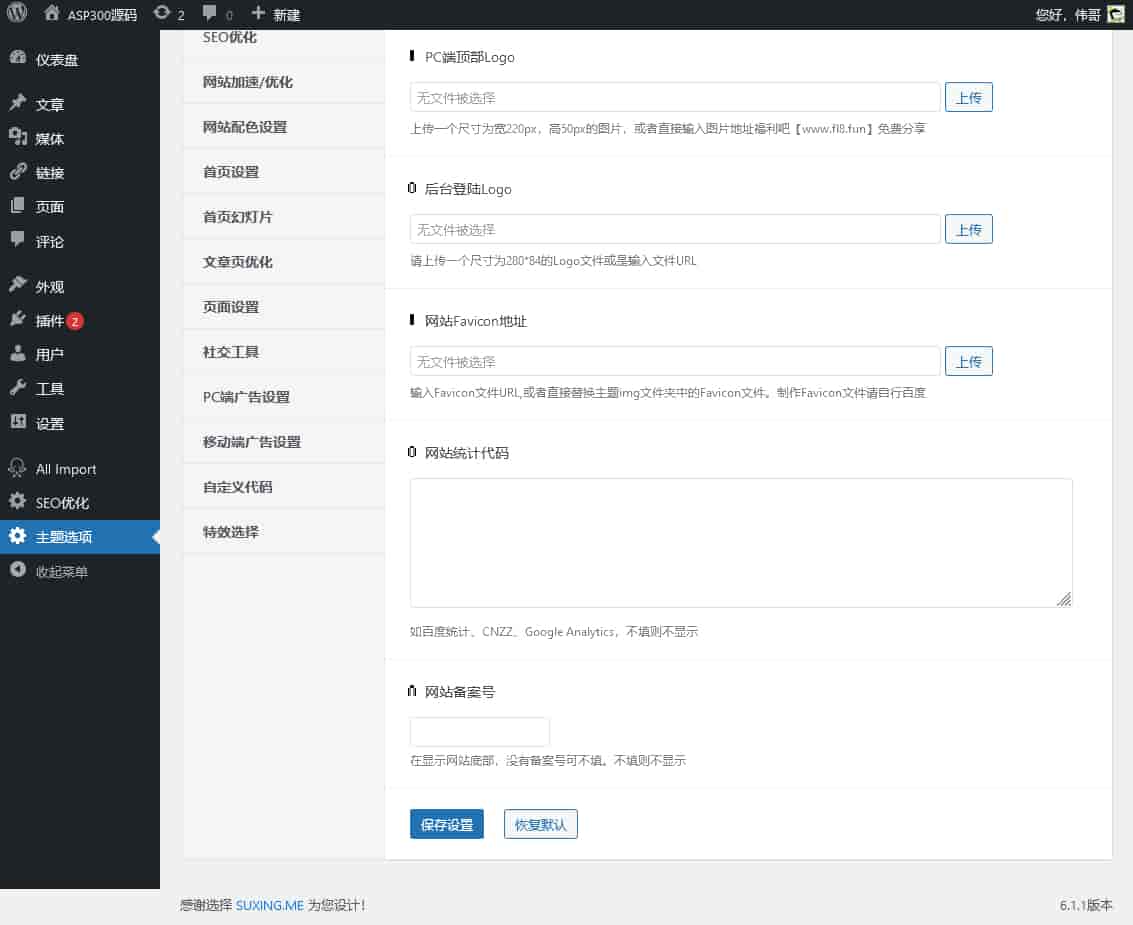Image resolution: width=1133 pixels, height=925 pixels.
Task: Click the 媒体 media icon
Action: tap(18, 137)
